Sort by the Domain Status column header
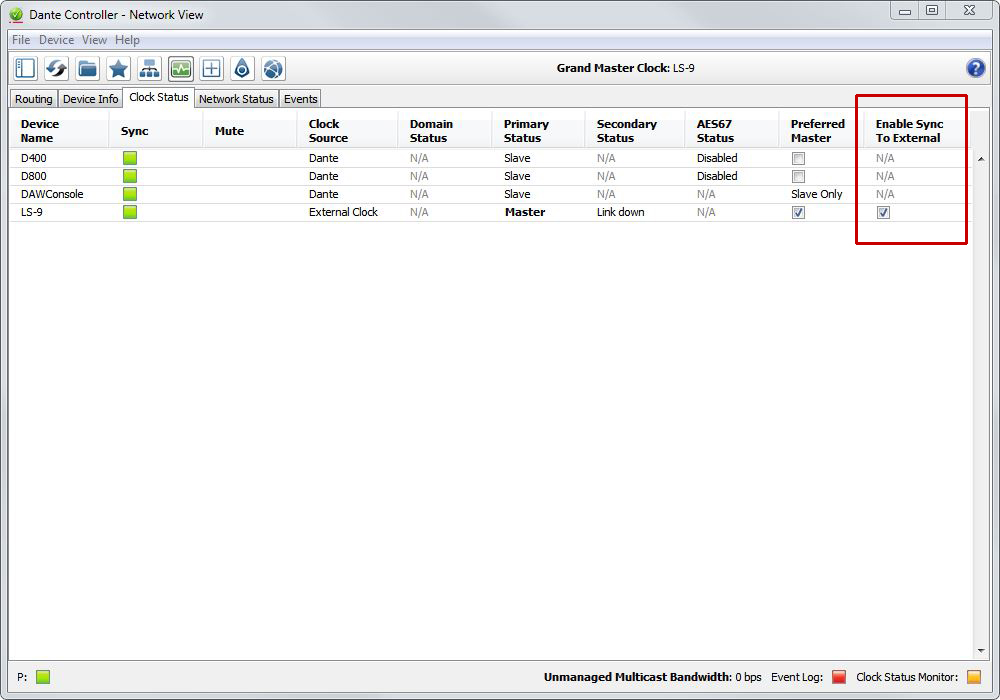The width and height of the screenshot is (1000, 700). (445, 131)
